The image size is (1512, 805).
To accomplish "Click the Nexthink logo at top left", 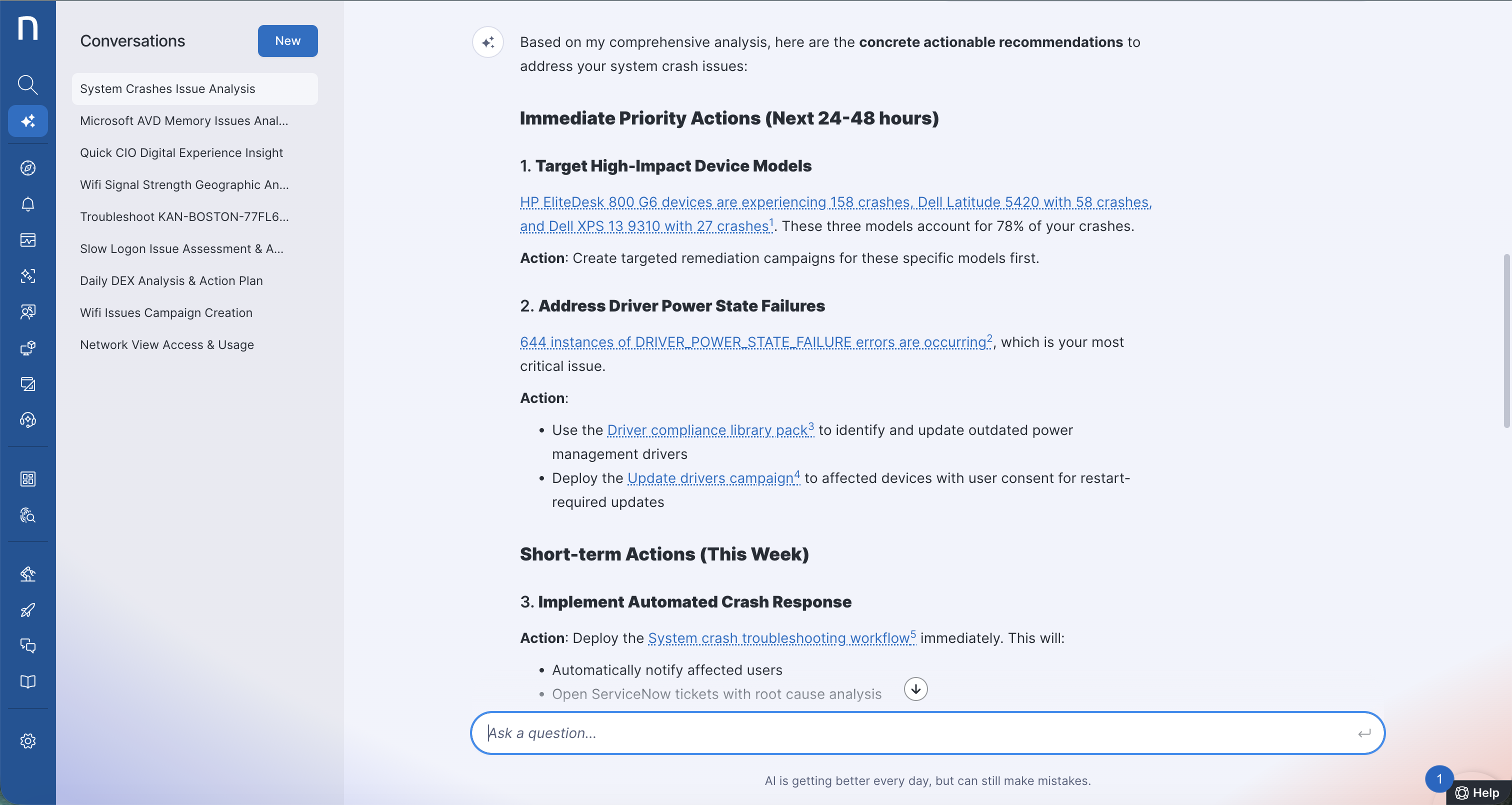I will coord(27,28).
